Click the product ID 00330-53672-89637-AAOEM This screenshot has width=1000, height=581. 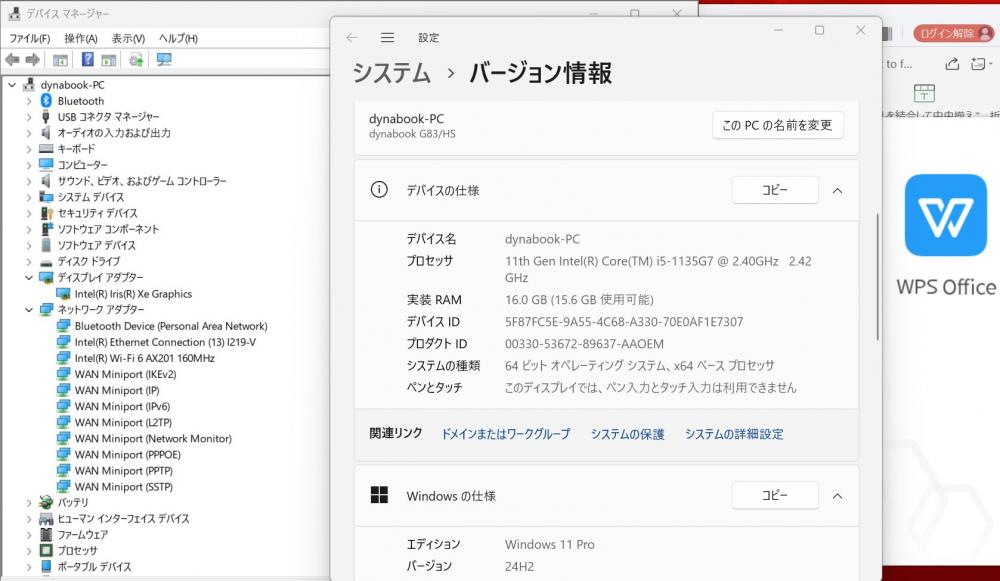pos(584,344)
